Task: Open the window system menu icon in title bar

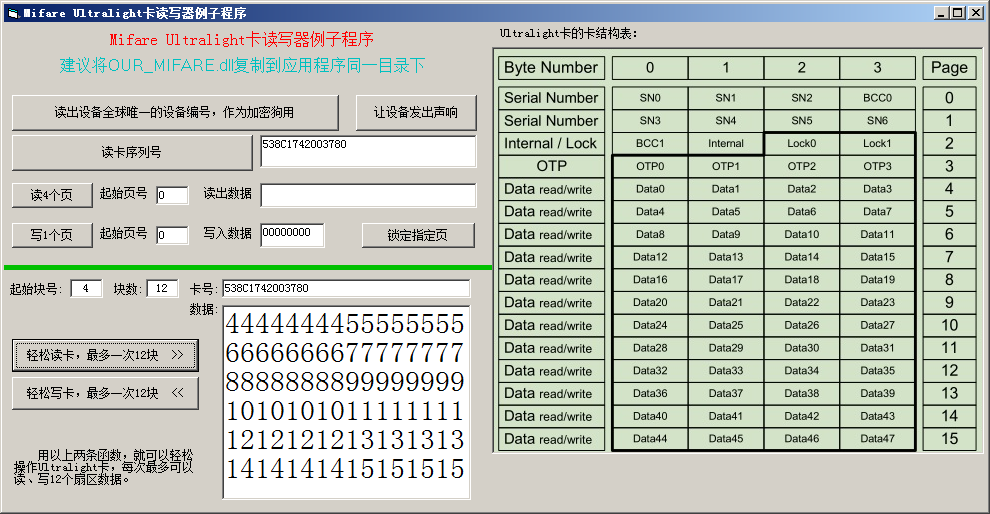Action: coord(13,13)
